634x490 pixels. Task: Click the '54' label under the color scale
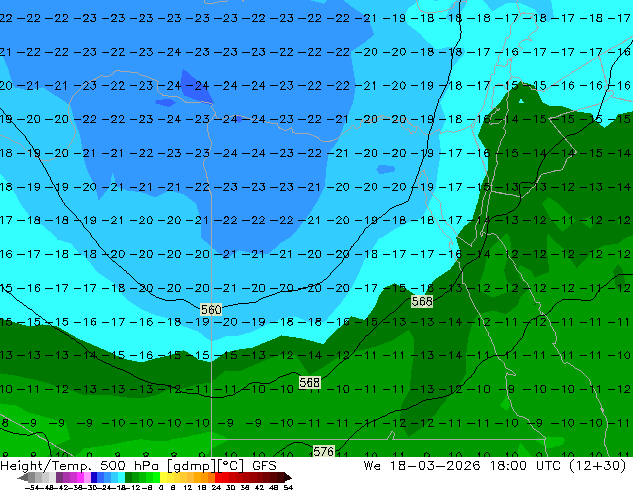pyautogui.click(x=287, y=487)
